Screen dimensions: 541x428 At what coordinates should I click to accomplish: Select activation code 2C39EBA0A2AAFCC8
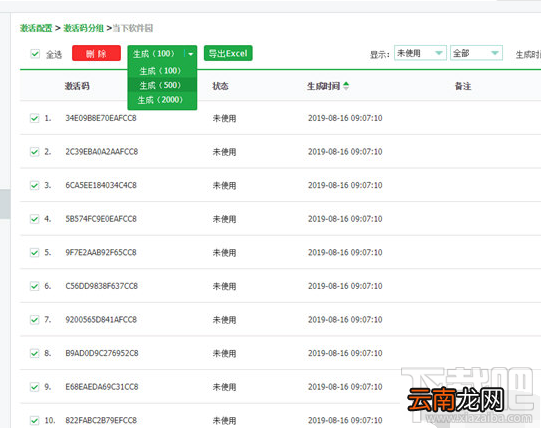(x=102, y=152)
